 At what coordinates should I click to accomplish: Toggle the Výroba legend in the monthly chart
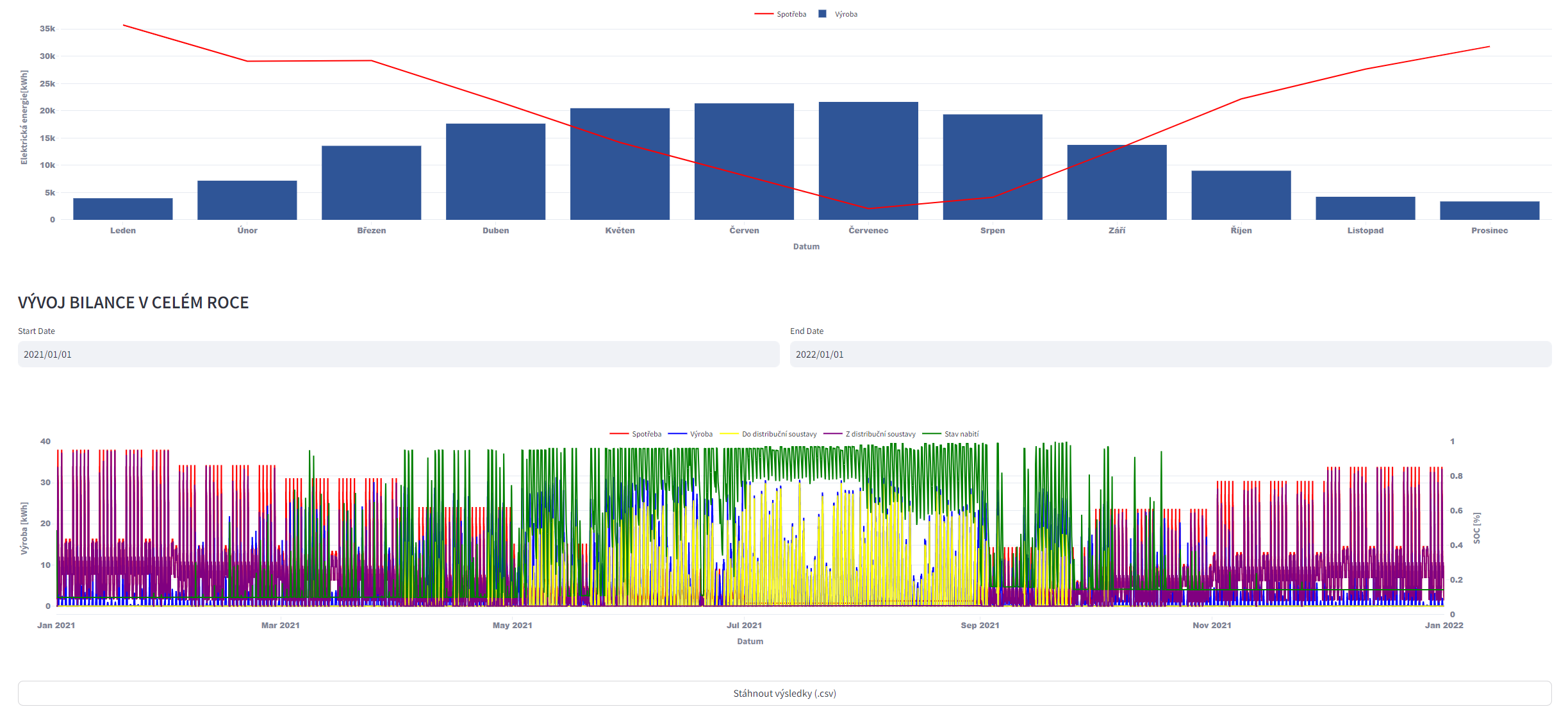click(838, 14)
